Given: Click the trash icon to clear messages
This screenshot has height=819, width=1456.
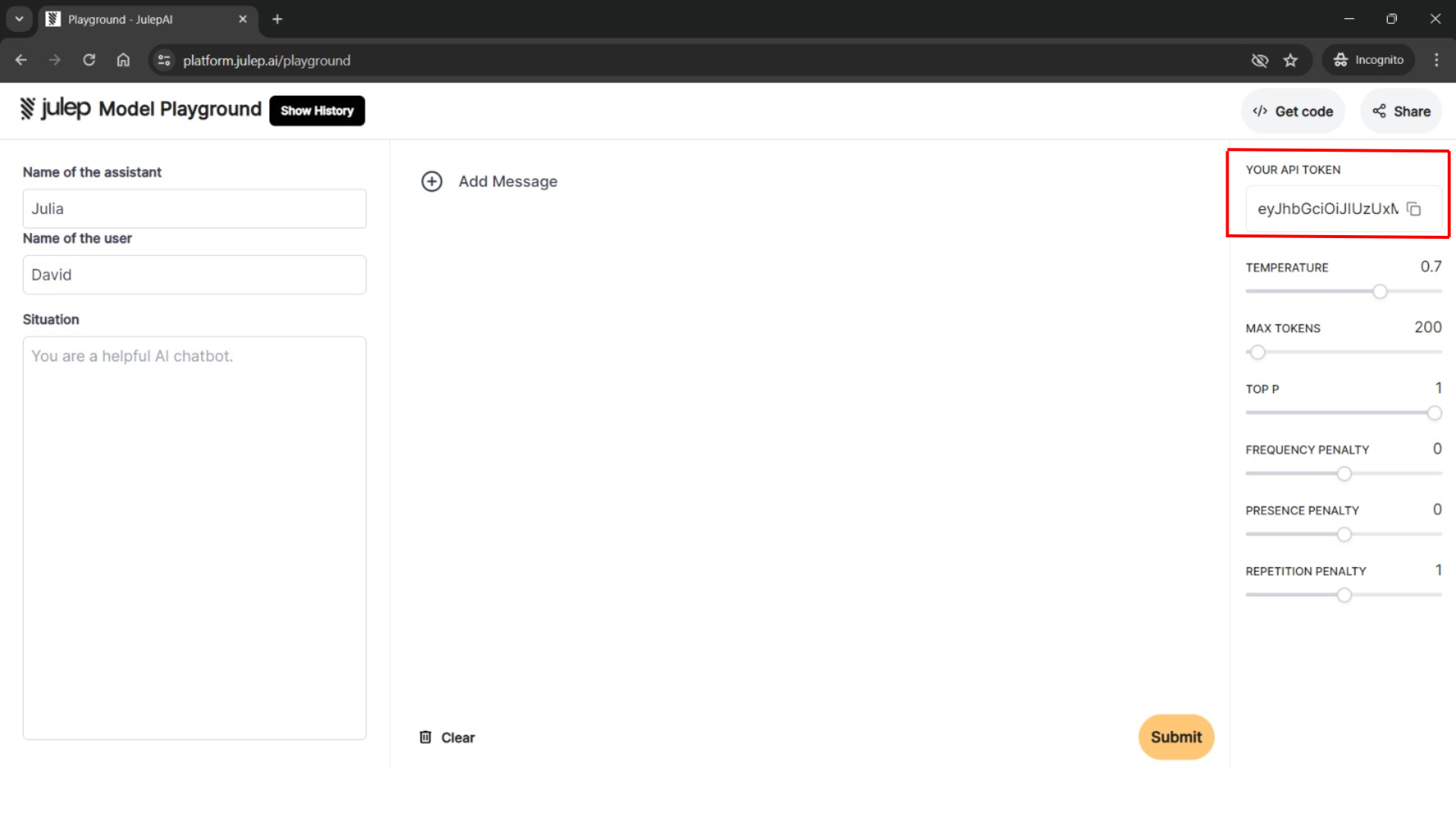Looking at the screenshot, I should [425, 736].
